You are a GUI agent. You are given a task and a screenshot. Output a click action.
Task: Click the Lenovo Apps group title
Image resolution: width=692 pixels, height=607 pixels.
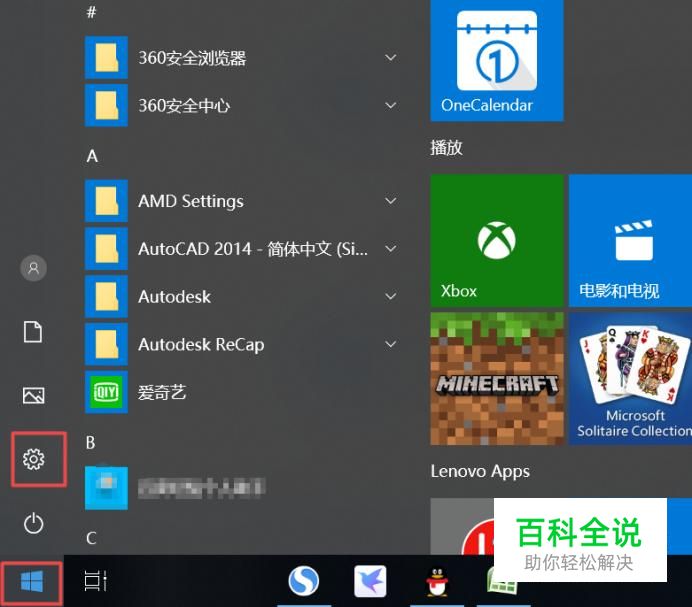(x=480, y=471)
